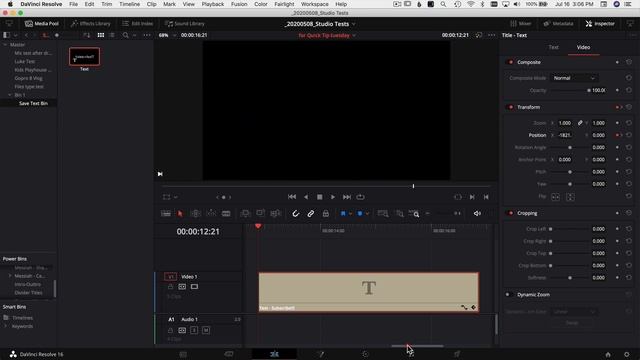Select the Blade Edit Mode tool
640x360 pixels.
click(226, 213)
